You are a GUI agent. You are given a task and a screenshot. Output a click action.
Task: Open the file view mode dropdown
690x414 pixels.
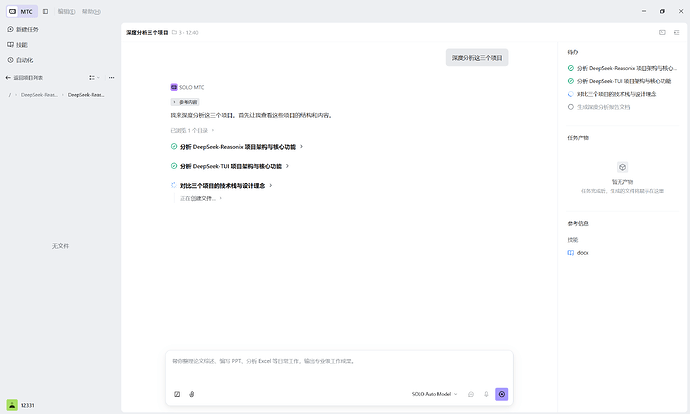pos(94,77)
